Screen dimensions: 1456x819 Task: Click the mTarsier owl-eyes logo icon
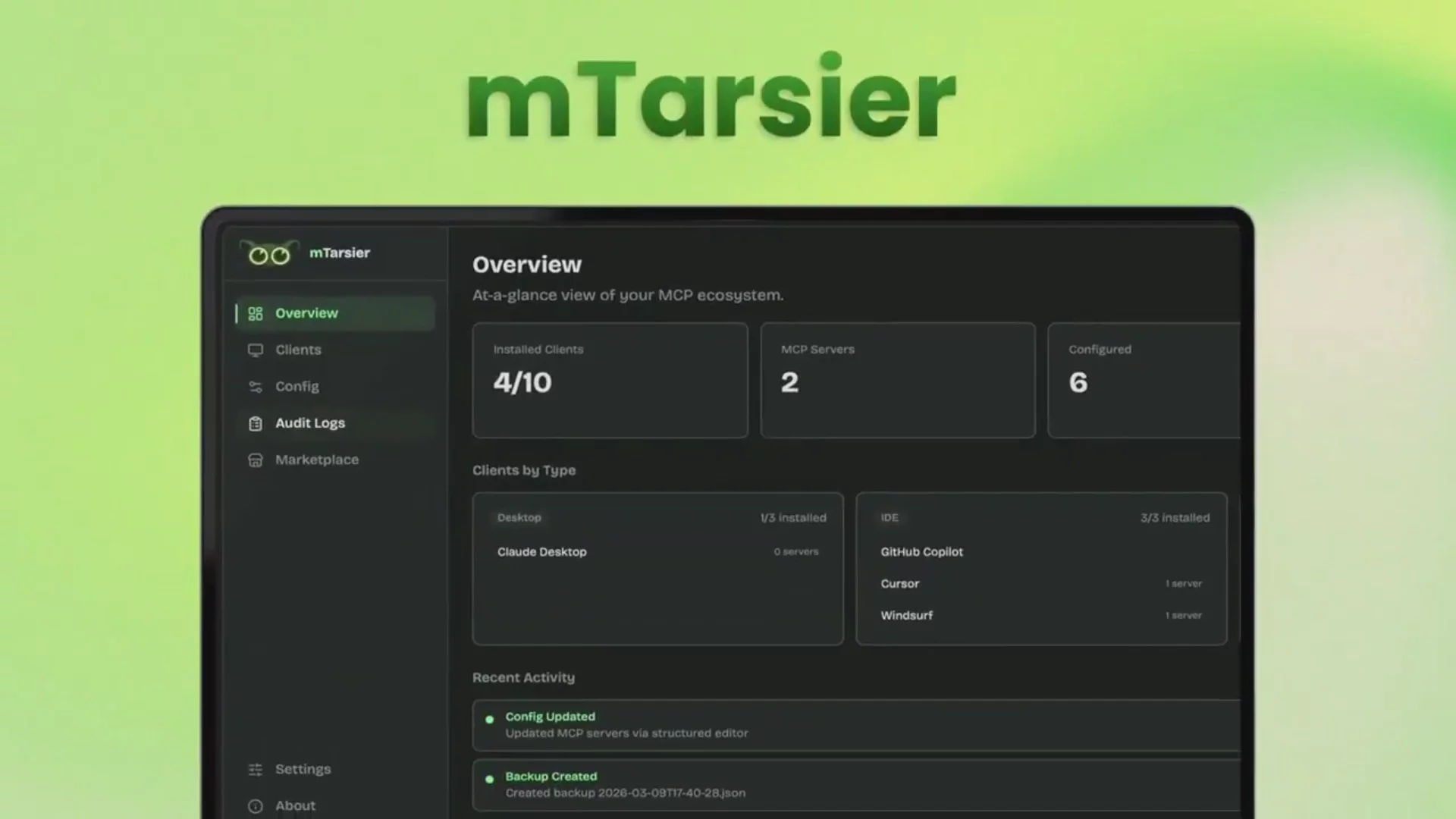(269, 253)
